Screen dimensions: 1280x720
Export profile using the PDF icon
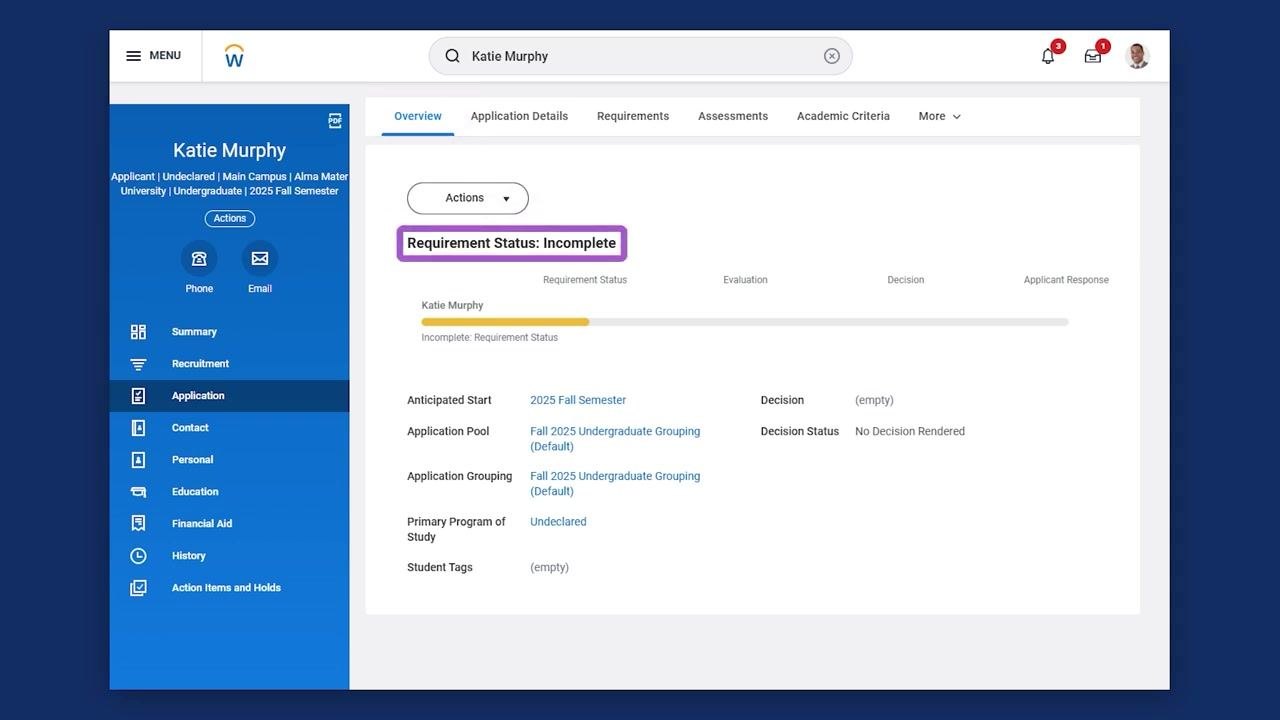335,121
